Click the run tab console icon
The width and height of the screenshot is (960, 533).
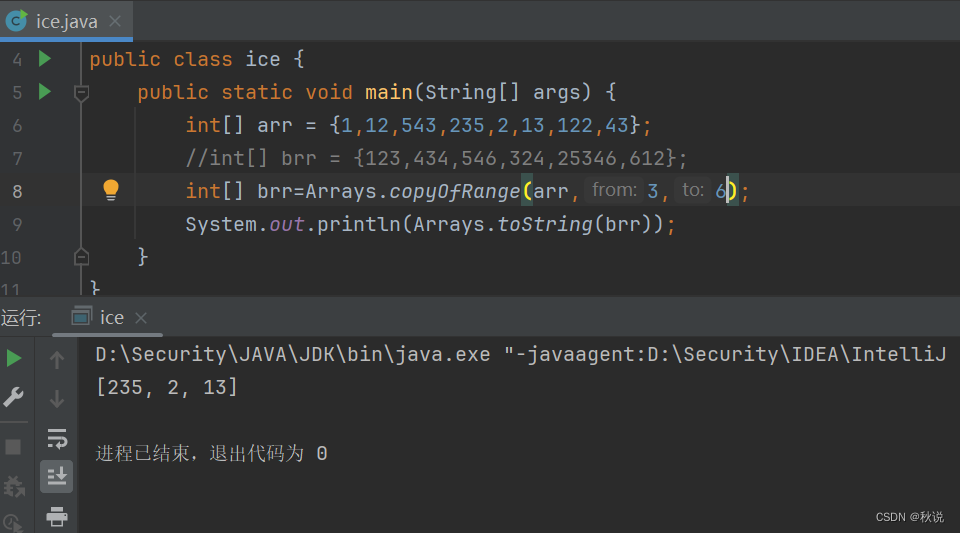(x=81, y=316)
